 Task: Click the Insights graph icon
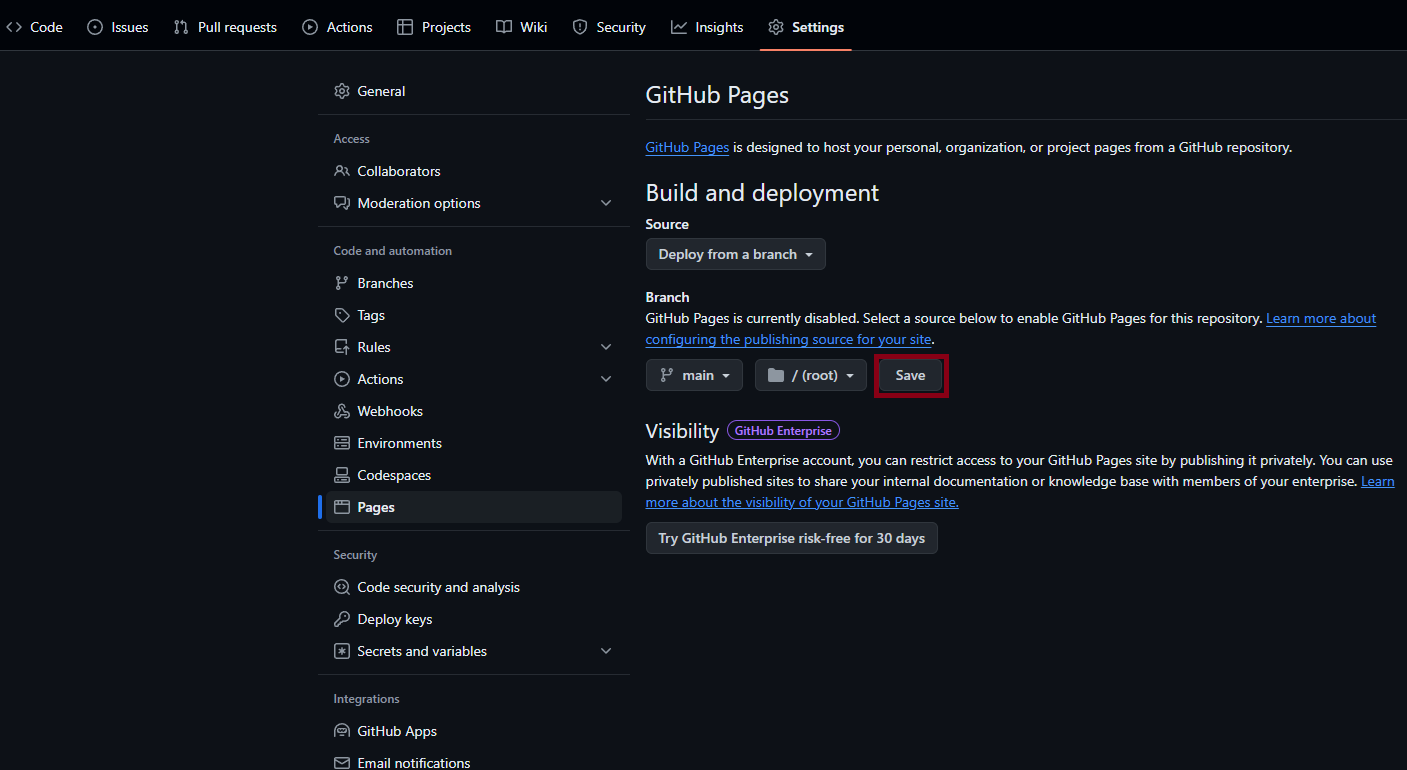[679, 27]
